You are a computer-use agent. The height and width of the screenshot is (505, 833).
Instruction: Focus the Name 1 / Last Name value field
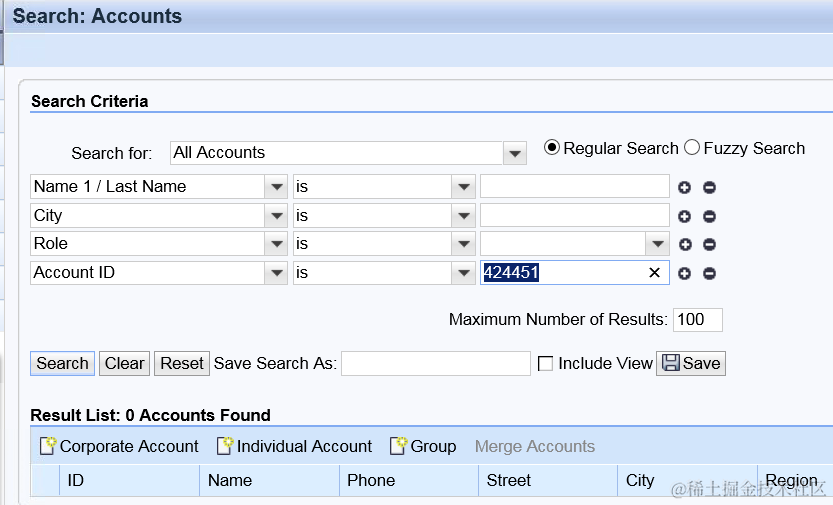click(574, 186)
